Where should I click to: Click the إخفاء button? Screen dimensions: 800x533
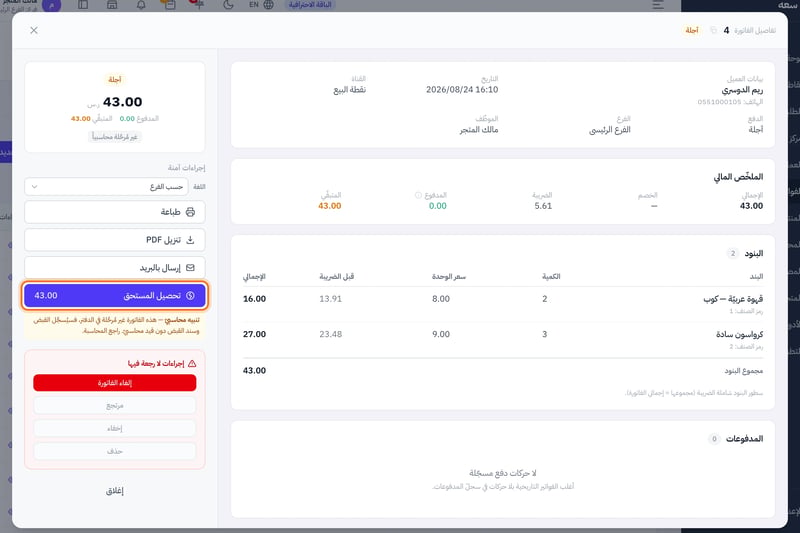115,428
